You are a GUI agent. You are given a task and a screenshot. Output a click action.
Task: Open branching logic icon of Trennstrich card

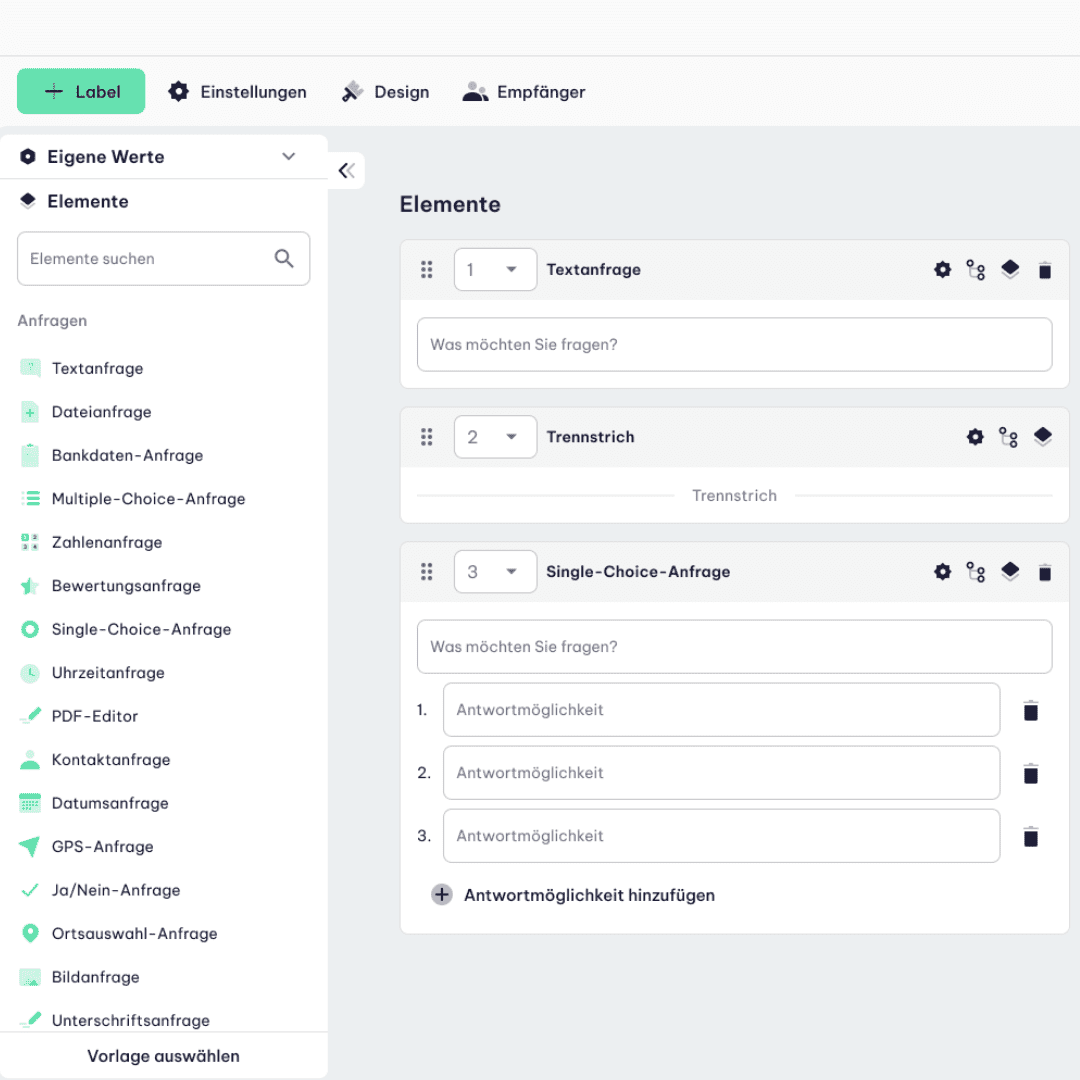(x=1008, y=437)
